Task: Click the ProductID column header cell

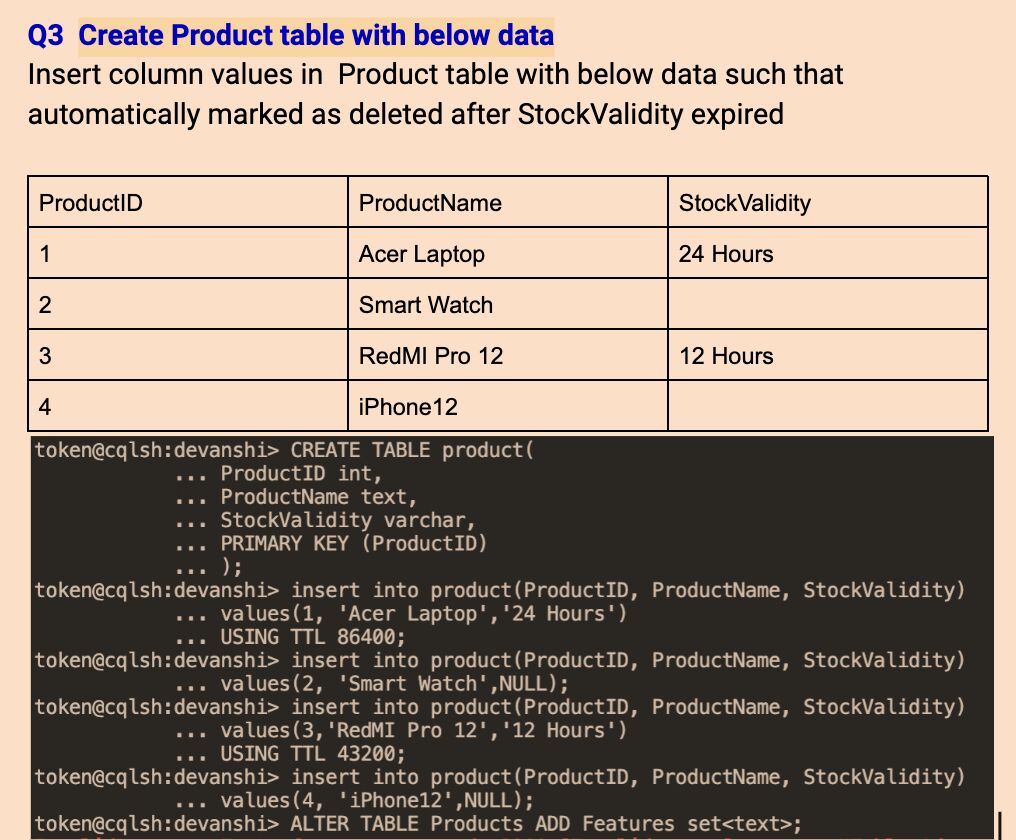Action: (188, 202)
